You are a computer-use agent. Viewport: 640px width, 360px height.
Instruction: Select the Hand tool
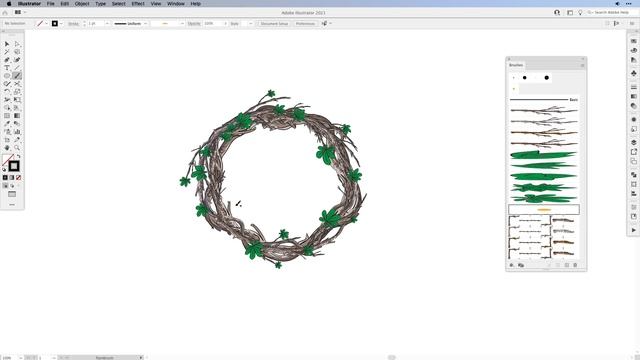coord(7,148)
